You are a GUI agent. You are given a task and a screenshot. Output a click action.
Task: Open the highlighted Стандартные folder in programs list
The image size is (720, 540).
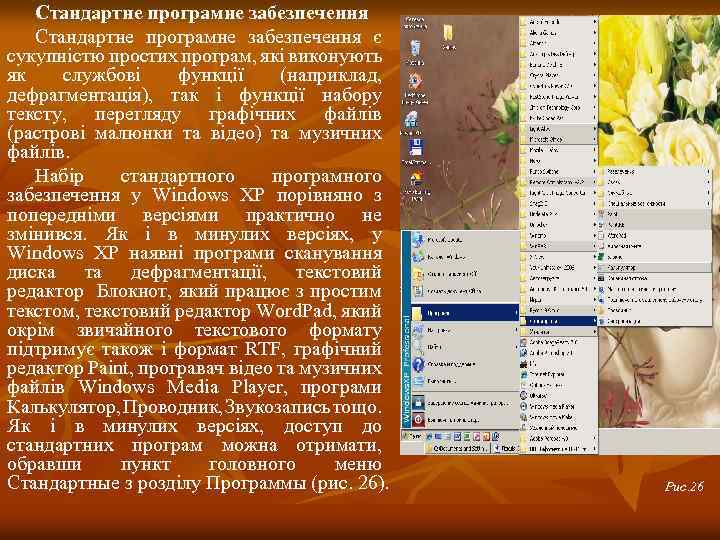(558, 321)
